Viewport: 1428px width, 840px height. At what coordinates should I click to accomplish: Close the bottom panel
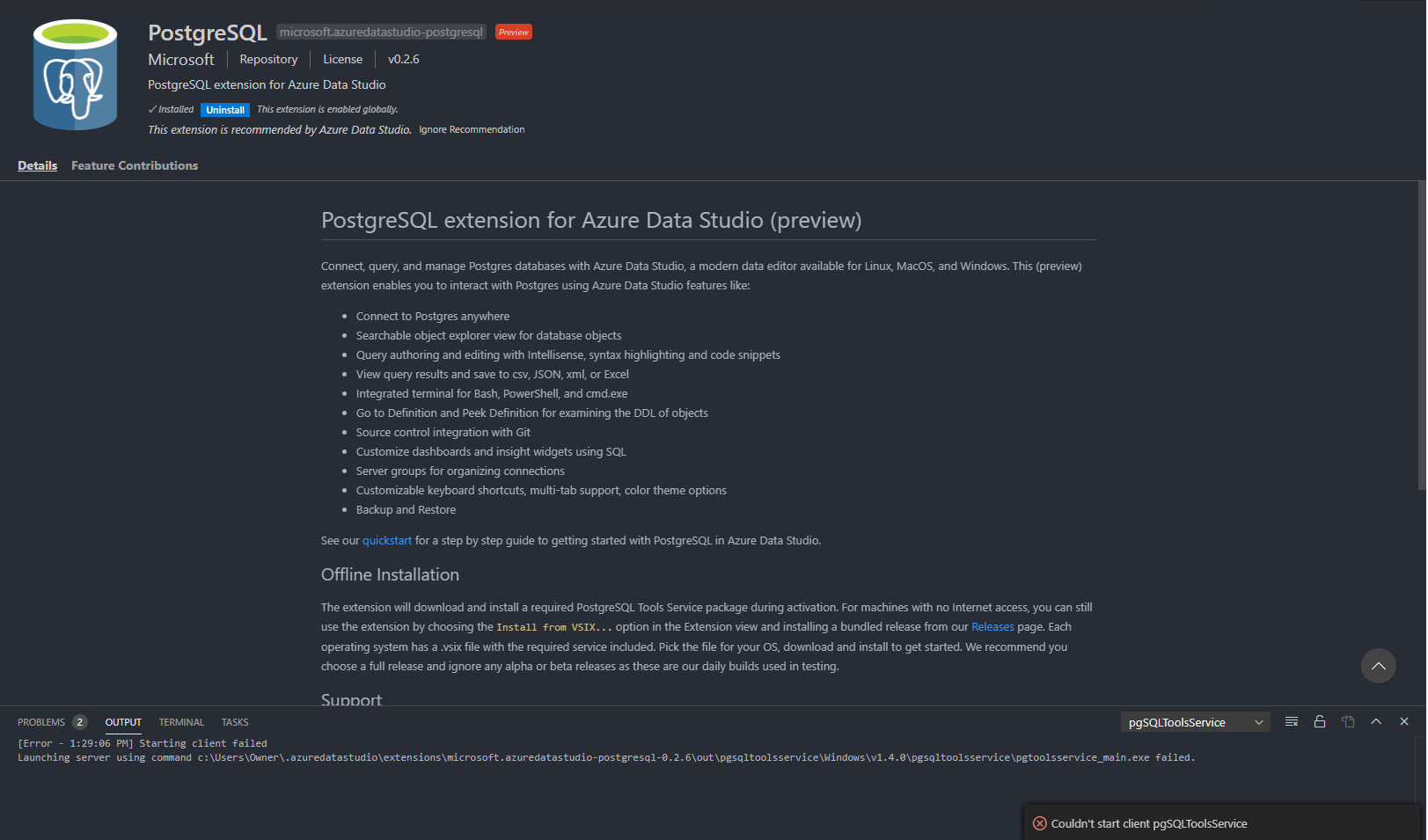pos(1403,721)
